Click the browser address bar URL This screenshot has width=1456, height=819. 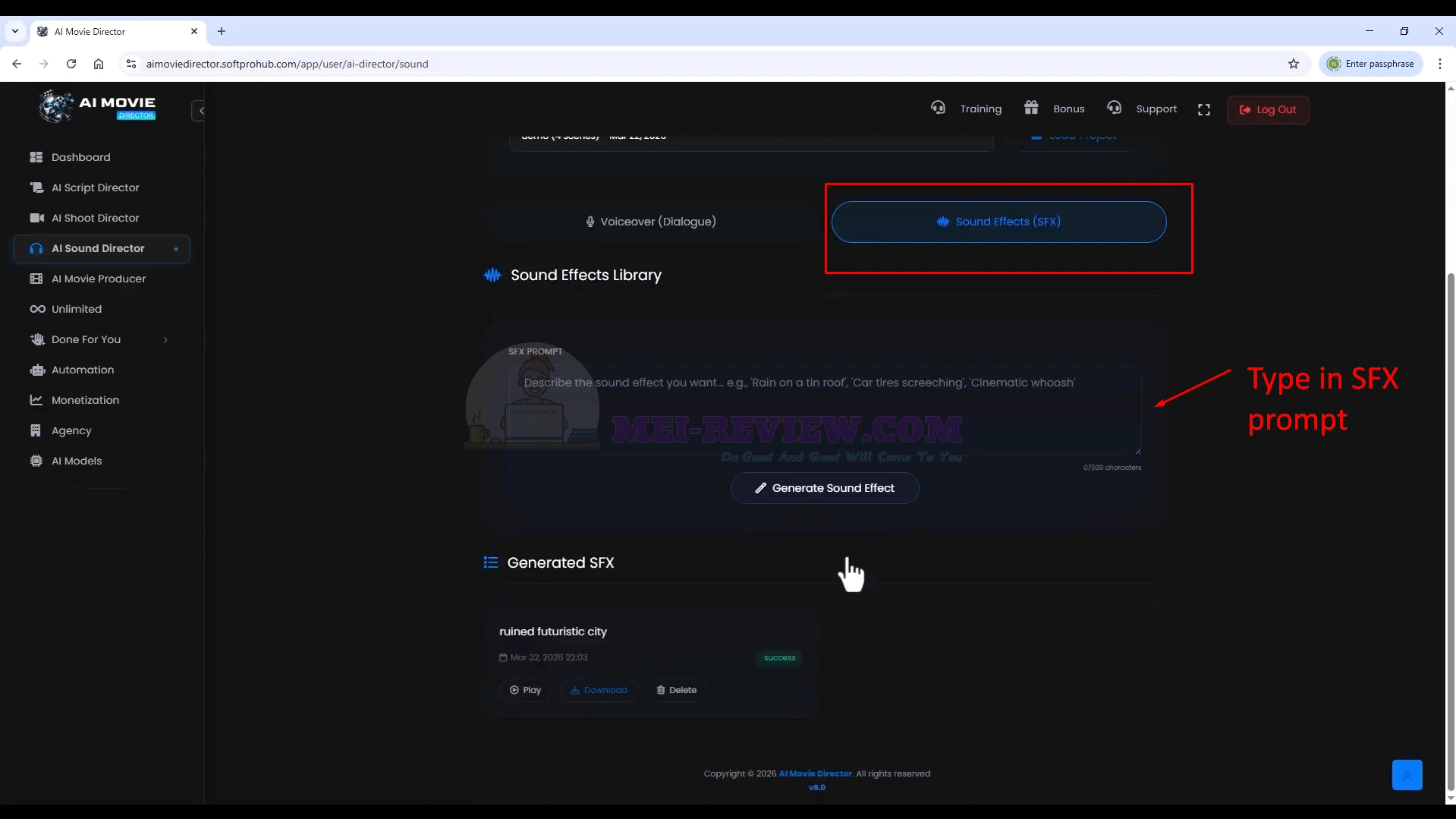point(287,64)
